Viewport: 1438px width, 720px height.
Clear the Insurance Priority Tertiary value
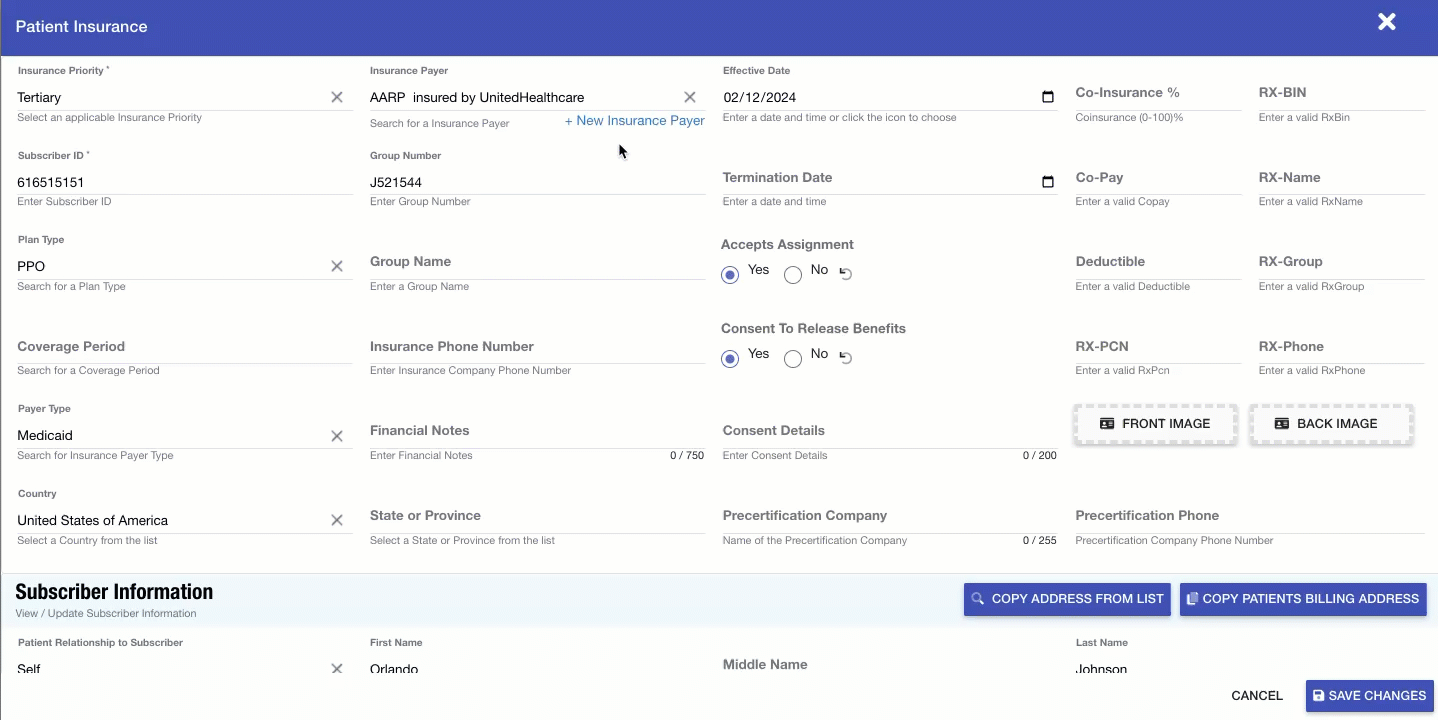tap(337, 97)
